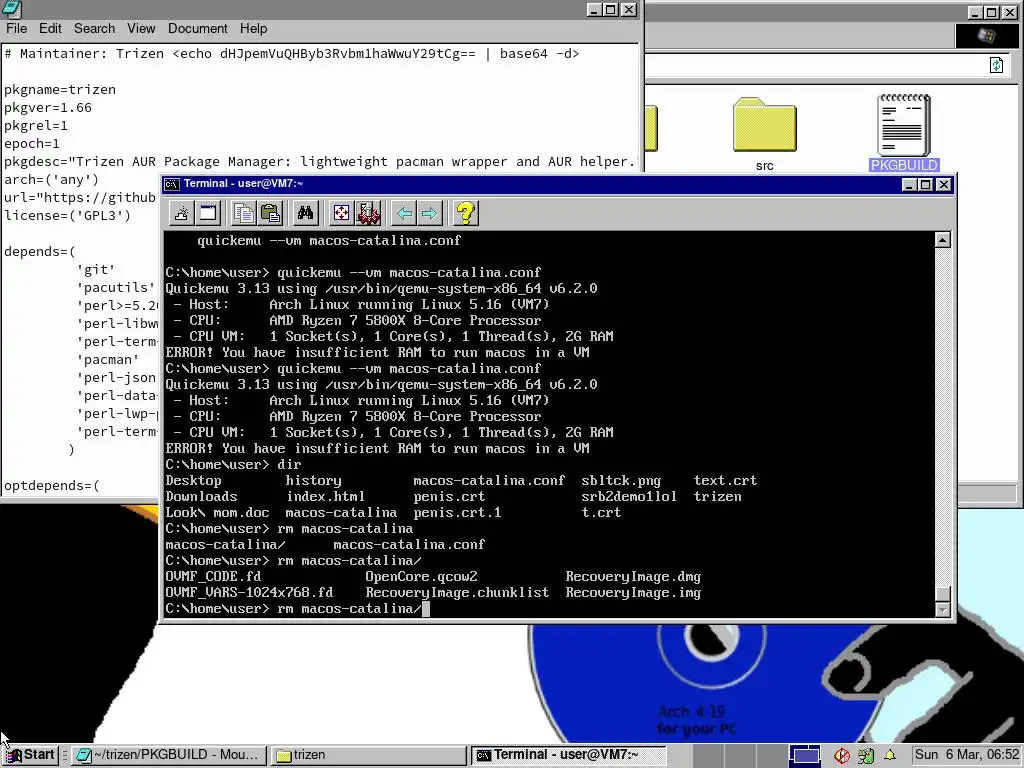Click 'OVMF_VARS-1024x768.fd' in Terminal output

tap(249, 592)
